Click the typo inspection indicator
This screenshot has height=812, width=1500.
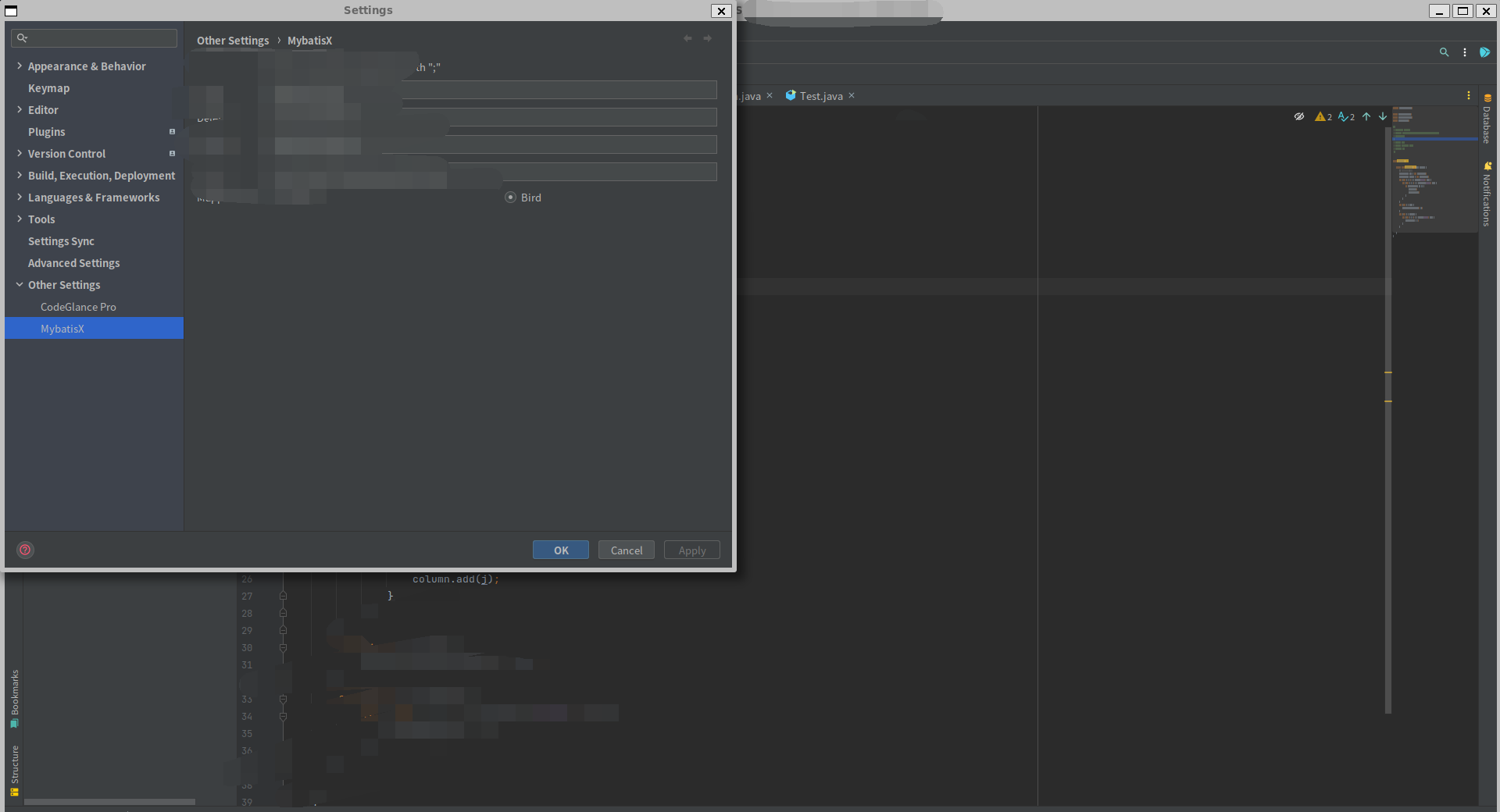pos(1345,116)
